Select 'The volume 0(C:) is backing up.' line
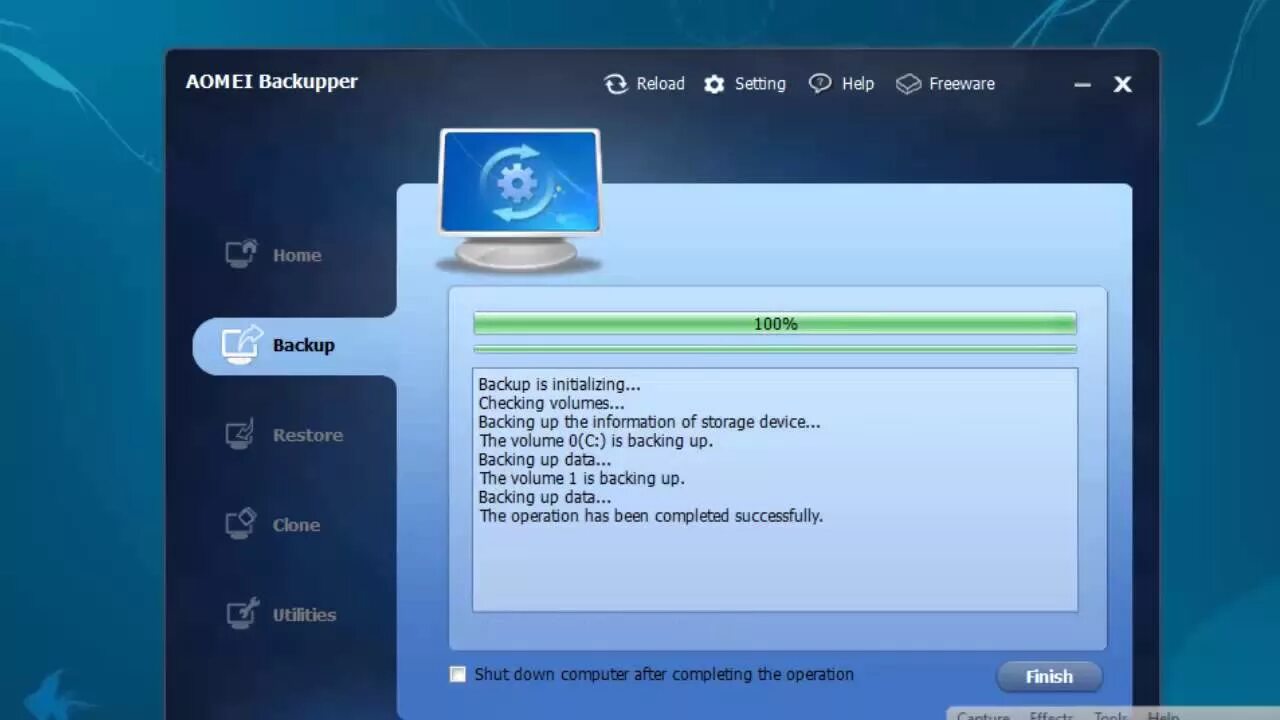Screen dimensions: 1280x720 (x=596, y=441)
